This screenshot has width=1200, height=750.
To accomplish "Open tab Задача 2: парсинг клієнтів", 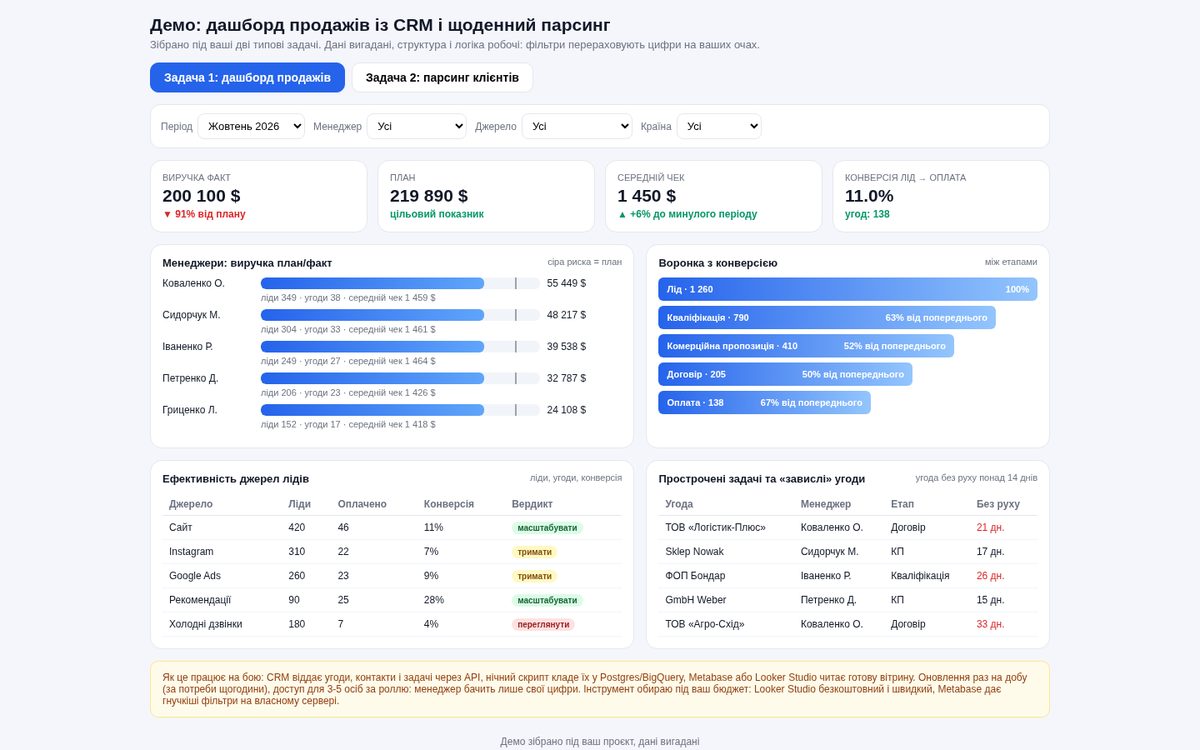I will (x=442, y=78).
